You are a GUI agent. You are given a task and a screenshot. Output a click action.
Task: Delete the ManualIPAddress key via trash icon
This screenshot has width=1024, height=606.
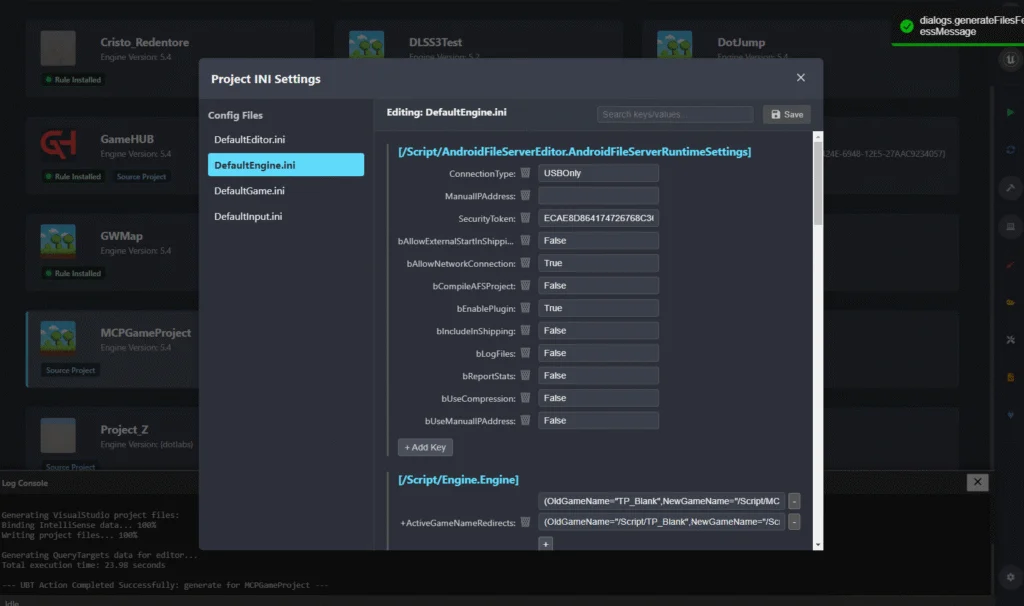[x=525, y=196]
